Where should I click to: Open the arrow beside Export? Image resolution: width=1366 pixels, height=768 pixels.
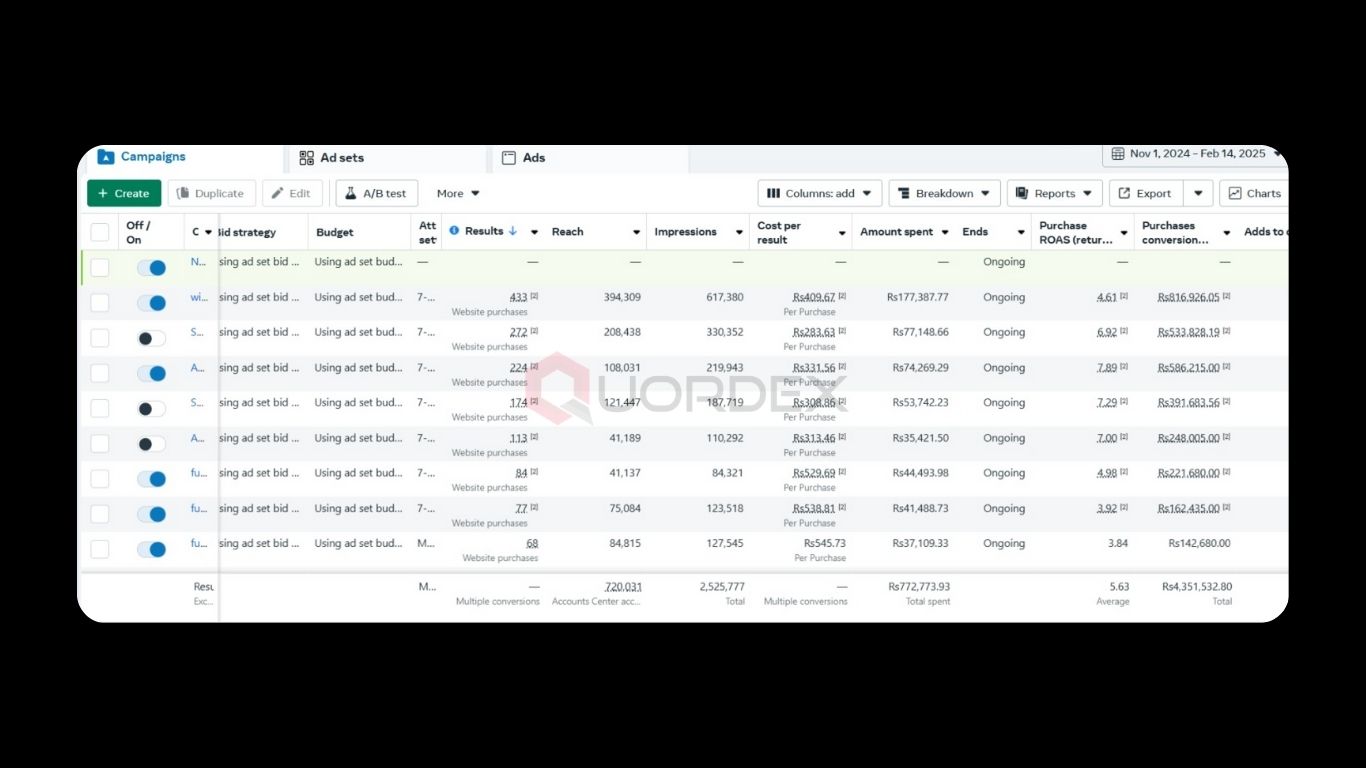[1198, 193]
